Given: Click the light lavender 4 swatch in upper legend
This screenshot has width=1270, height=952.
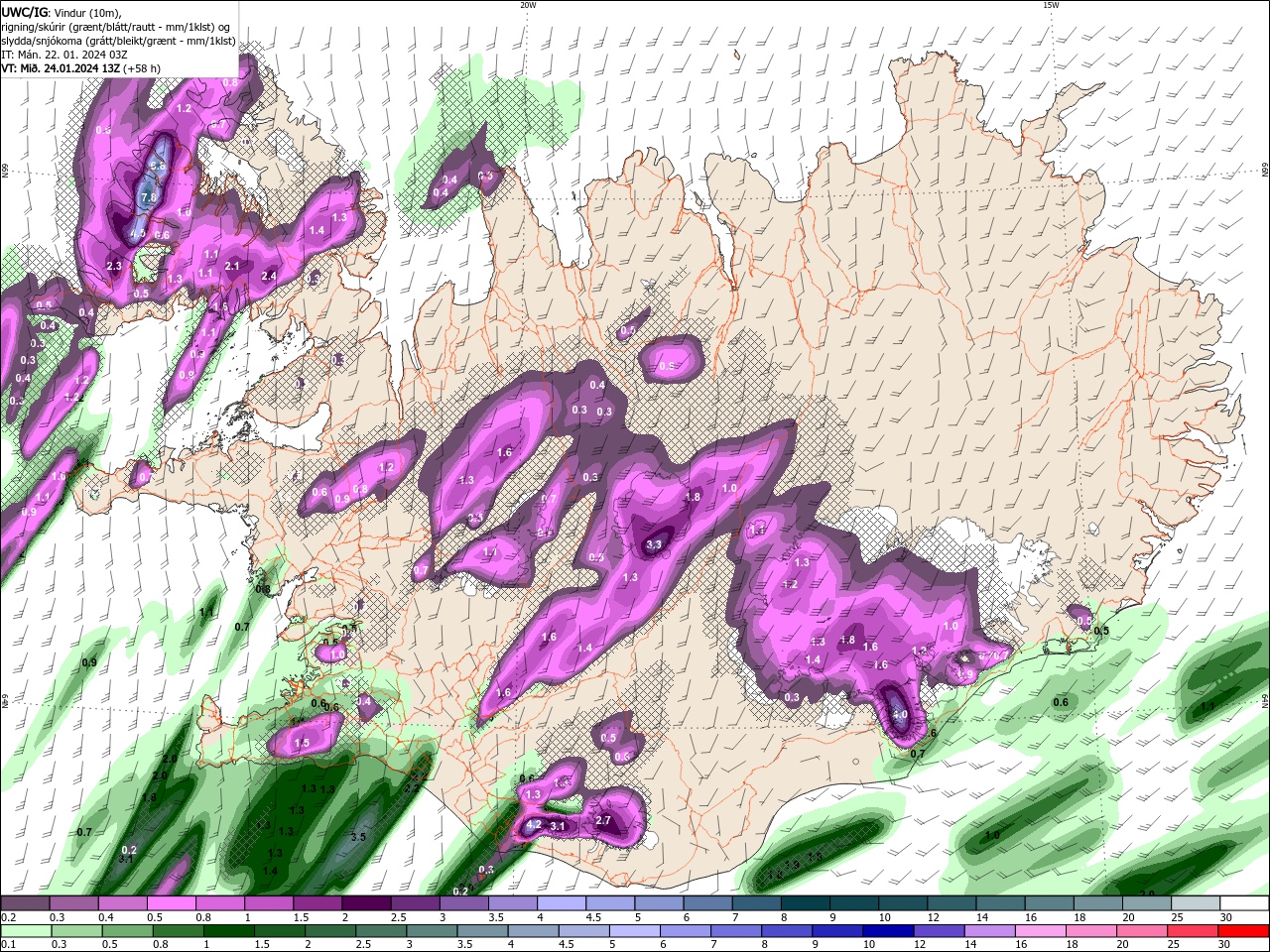Looking at the screenshot, I should click(560, 903).
